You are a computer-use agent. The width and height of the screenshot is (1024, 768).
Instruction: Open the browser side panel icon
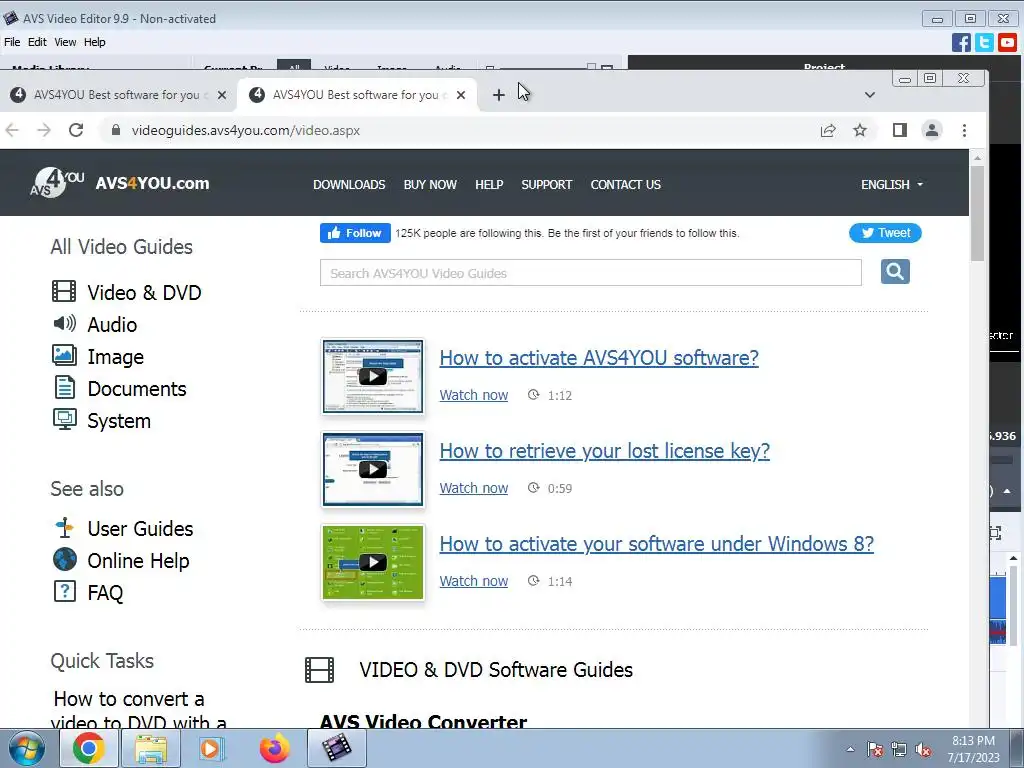click(900, 130)
